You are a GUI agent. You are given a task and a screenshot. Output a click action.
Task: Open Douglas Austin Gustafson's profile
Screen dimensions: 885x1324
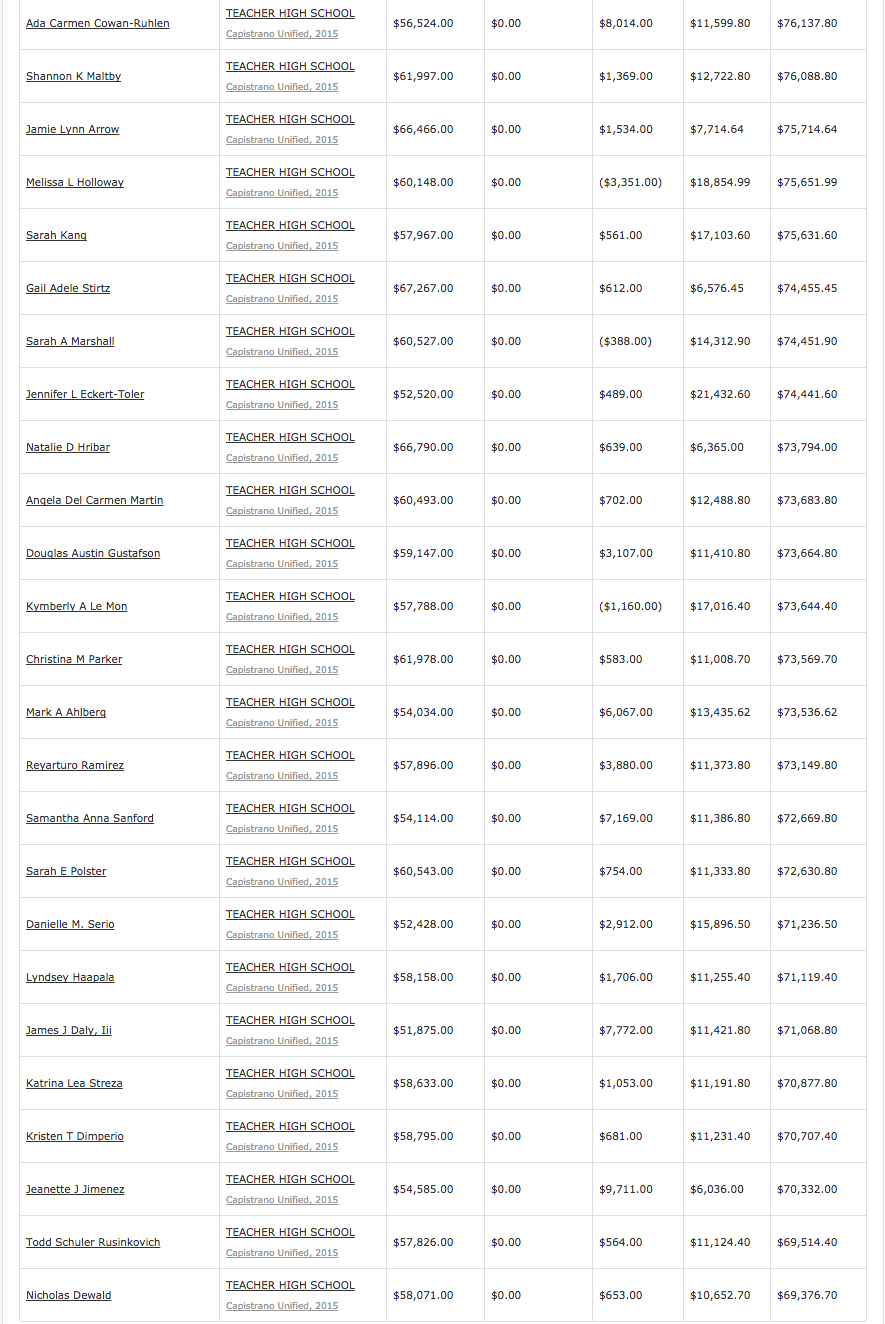point(93,554)
